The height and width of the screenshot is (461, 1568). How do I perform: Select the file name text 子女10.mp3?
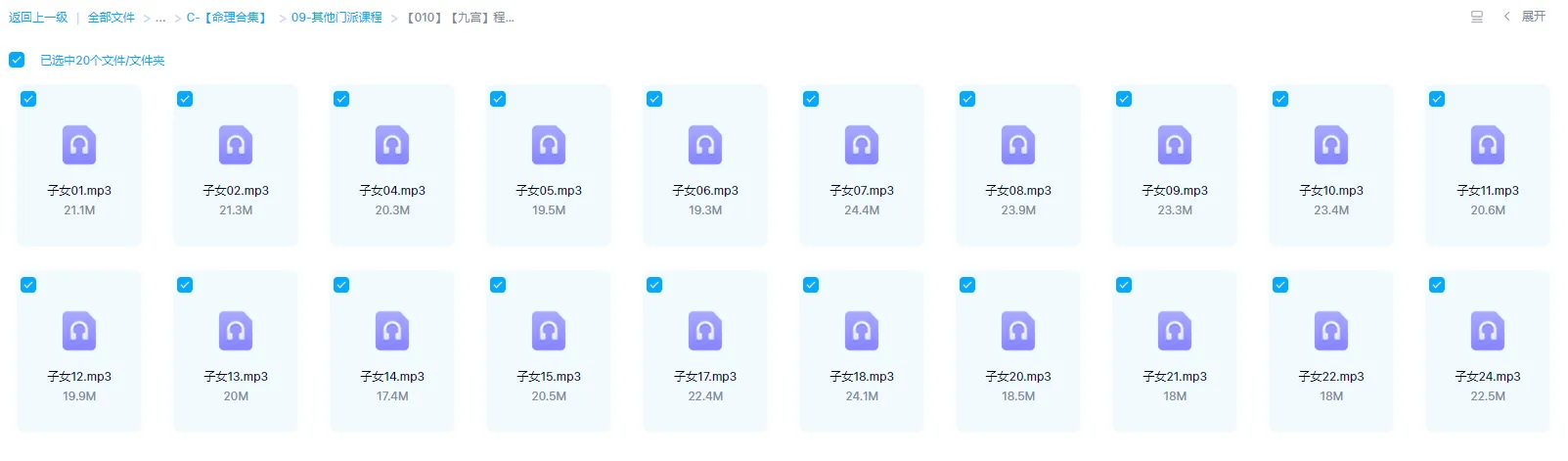(1331, 191)
